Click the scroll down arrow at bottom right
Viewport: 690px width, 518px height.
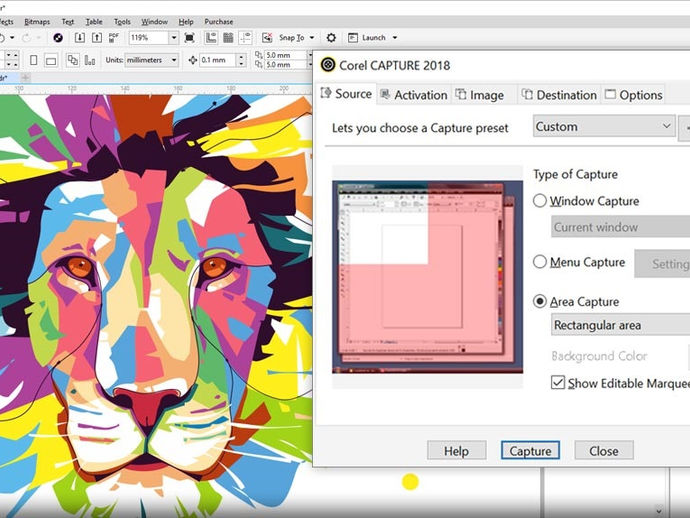click(x=659, y=511)
